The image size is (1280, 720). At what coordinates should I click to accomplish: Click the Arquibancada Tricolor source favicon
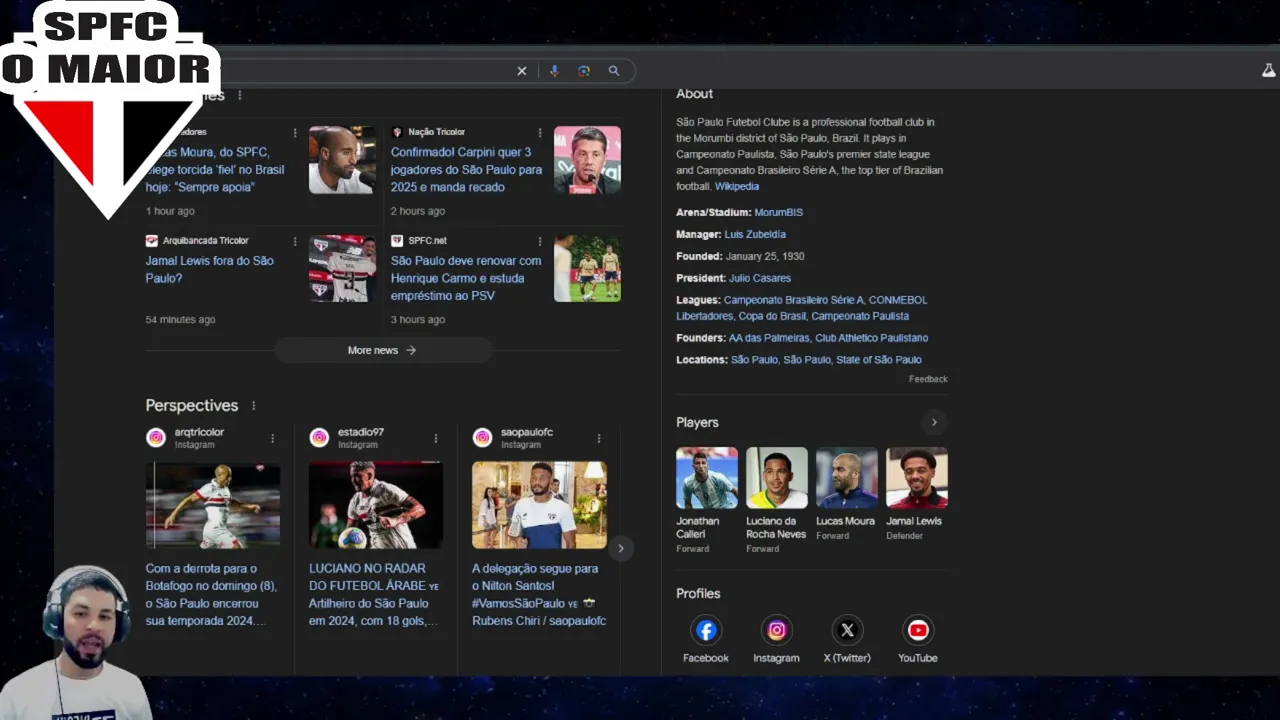pos(152,241)
